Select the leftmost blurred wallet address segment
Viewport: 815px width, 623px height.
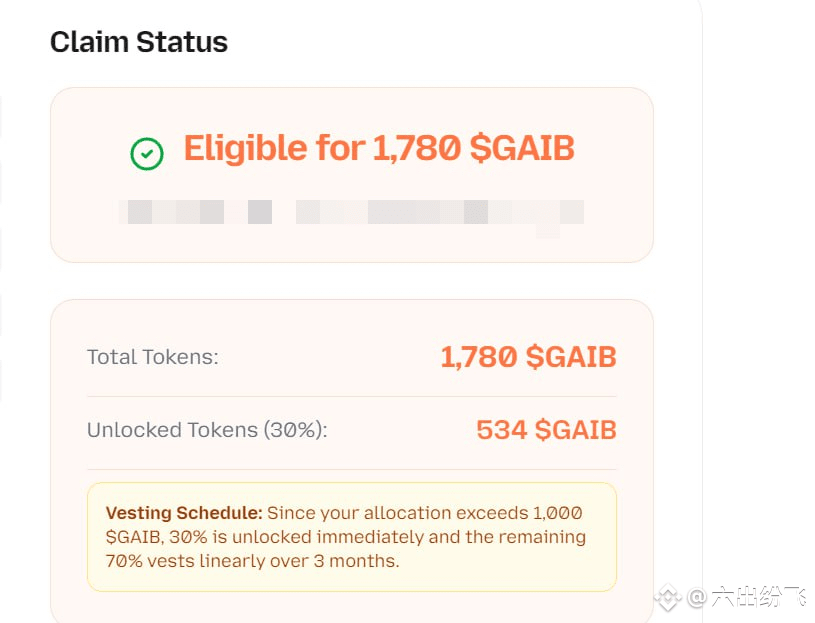pyautogui.click(x=171, y=212)
